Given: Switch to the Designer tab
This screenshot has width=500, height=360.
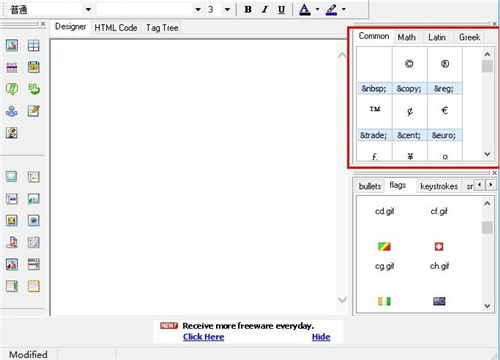Looking at the screenshot, I should [x=70, y=27].
